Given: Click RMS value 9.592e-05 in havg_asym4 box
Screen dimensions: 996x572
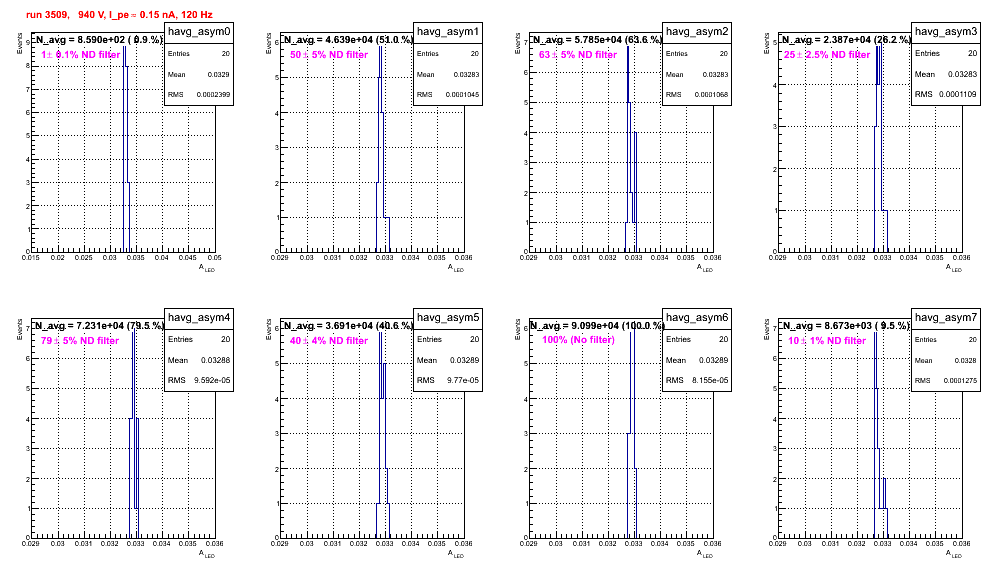Looking at the screenshot, I should click(212, 381).
